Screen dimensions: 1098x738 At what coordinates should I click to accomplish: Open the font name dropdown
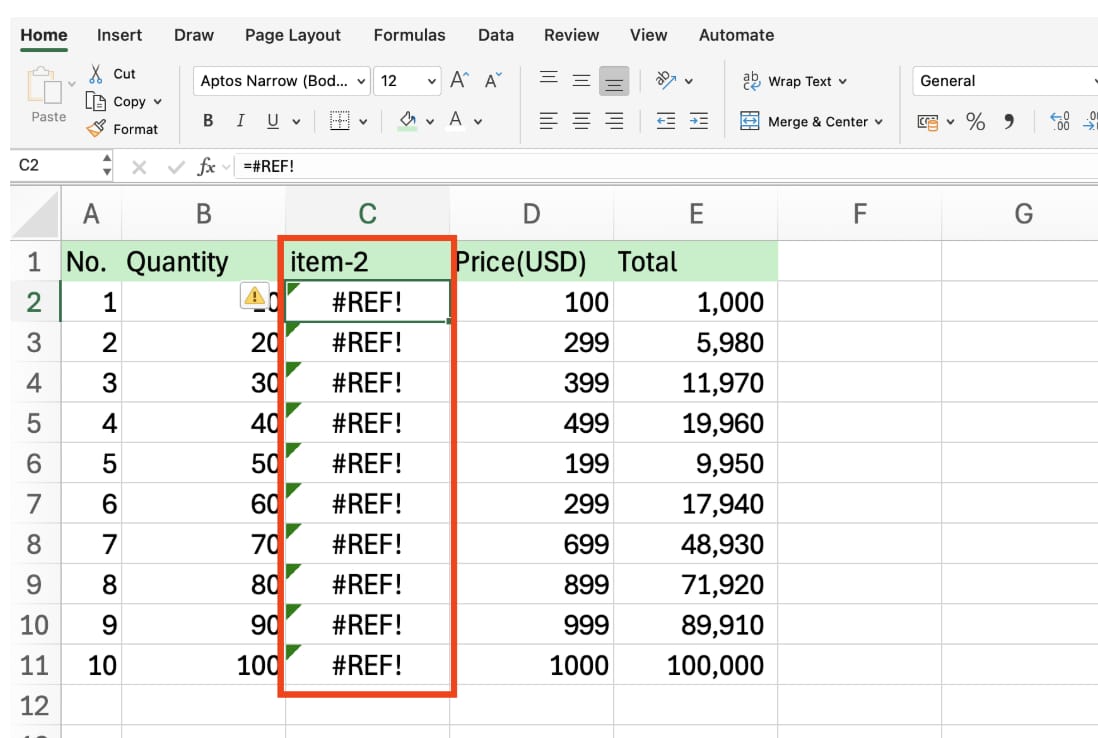(360, 81)
